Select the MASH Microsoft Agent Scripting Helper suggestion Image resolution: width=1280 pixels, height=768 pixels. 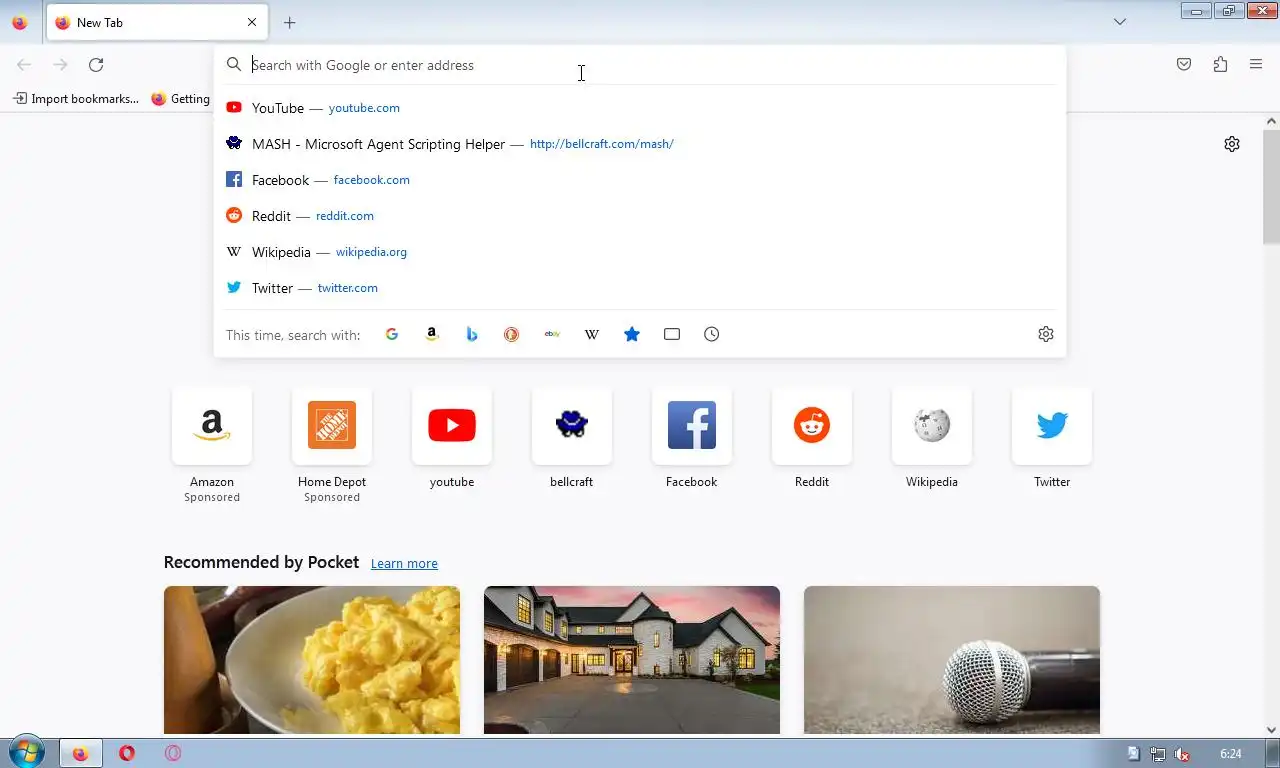coord(640,144)
